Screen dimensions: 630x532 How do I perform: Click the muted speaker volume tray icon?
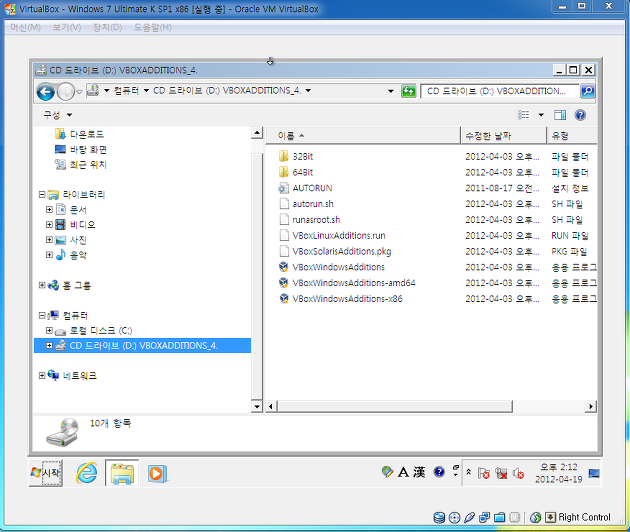tap(518, 473)
